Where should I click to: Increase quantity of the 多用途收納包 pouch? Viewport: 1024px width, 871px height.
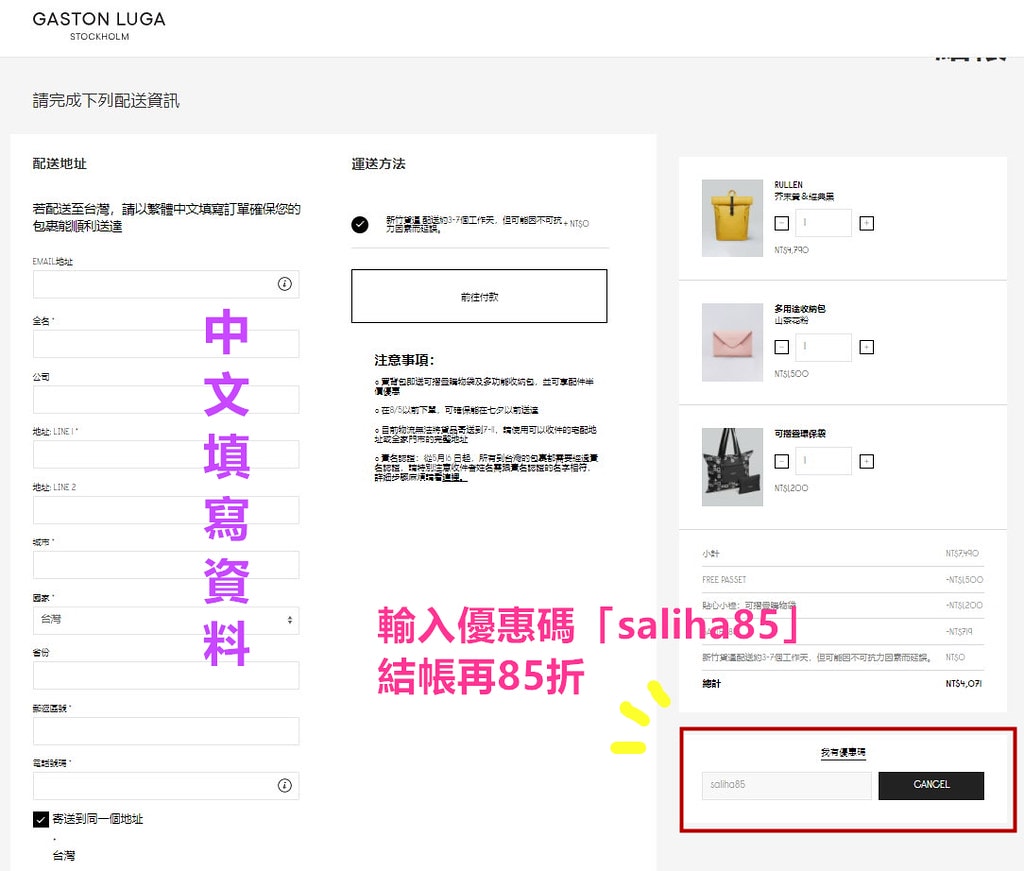867,347
